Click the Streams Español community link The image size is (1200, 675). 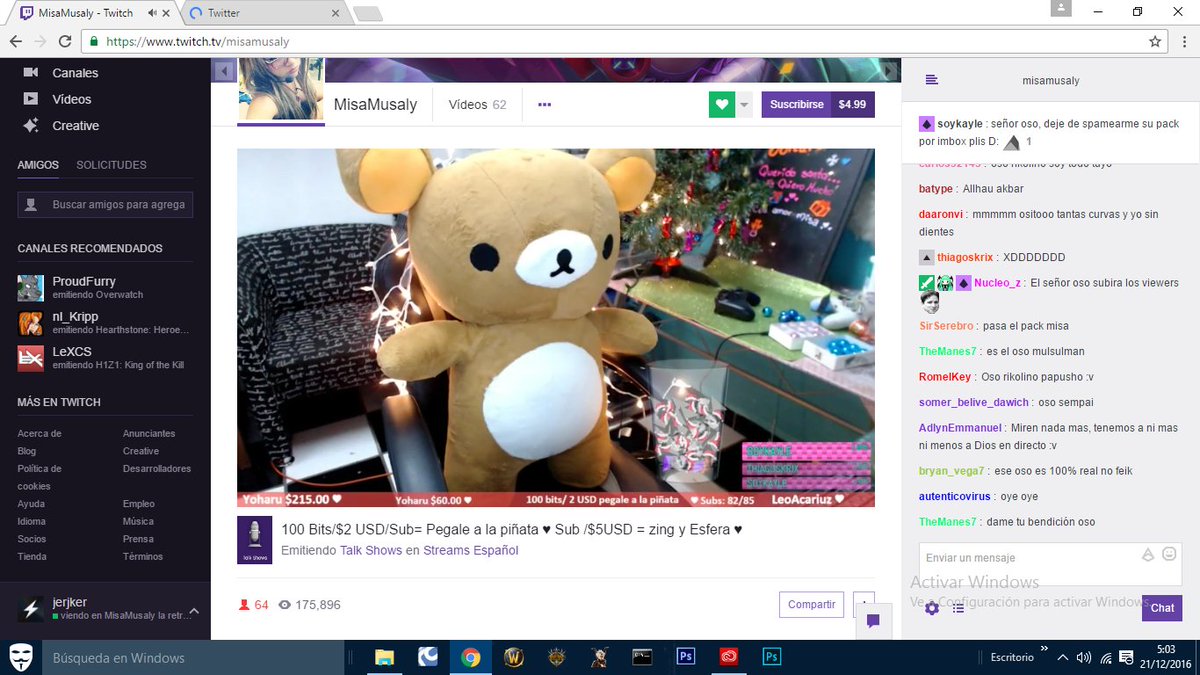470,550
